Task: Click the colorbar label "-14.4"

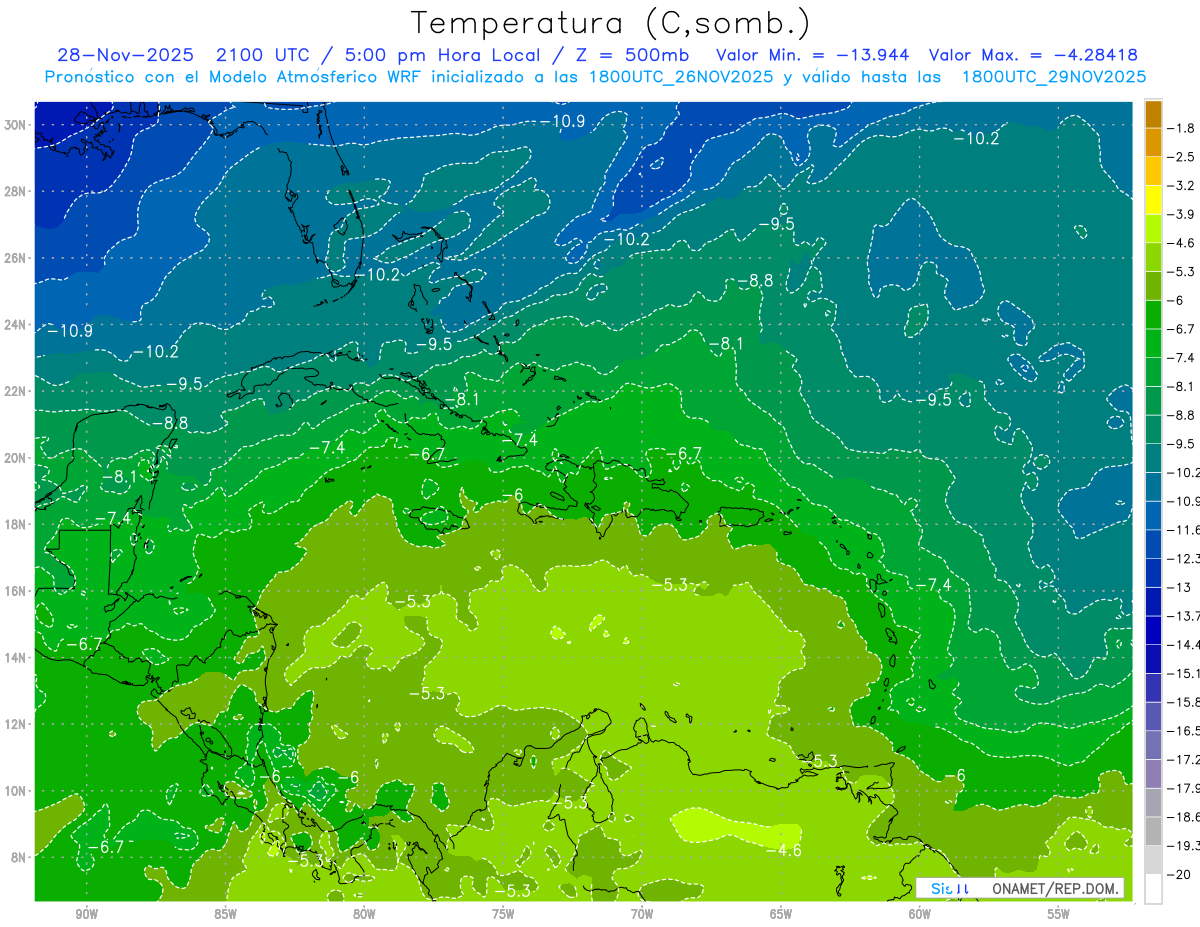Action: point(1184,645)
